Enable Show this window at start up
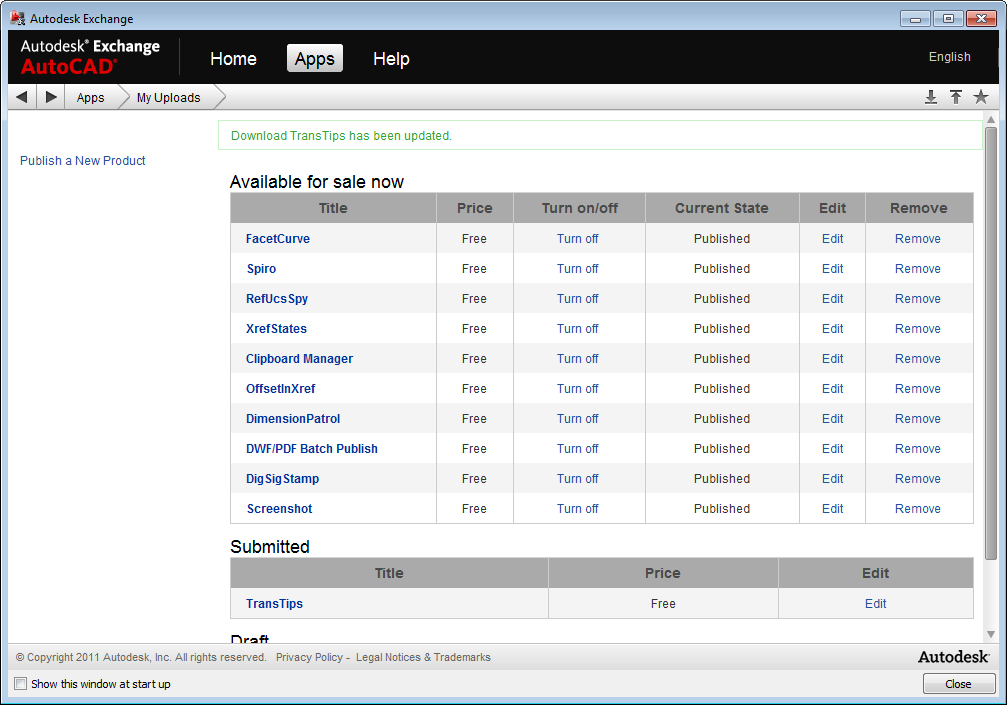The height and width of the screenshot is (705, 1007). click(x=21, y=684)
